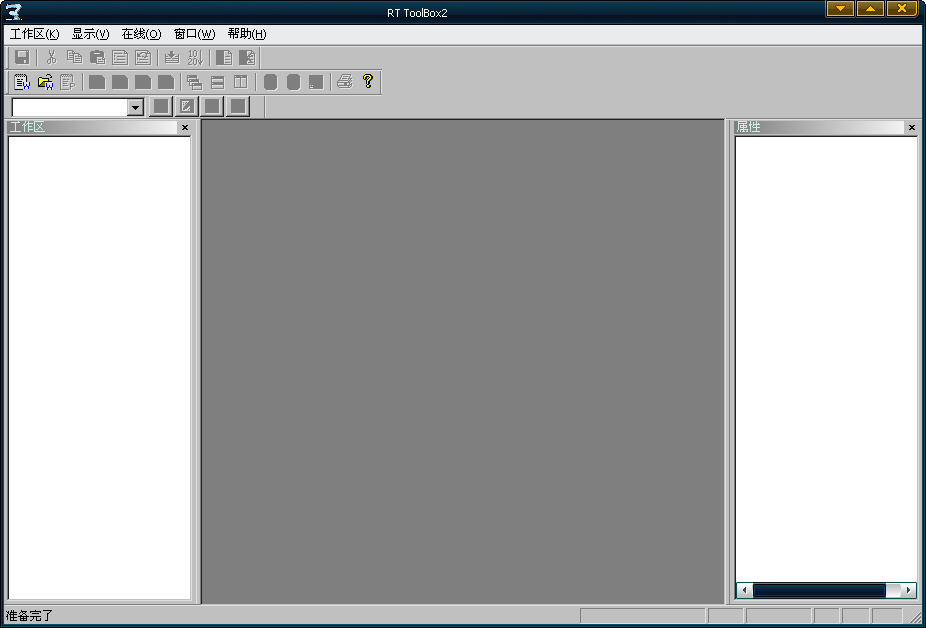Open the 在线(O) menu
This screenshot has width=926, height=628.
point(141,34)
